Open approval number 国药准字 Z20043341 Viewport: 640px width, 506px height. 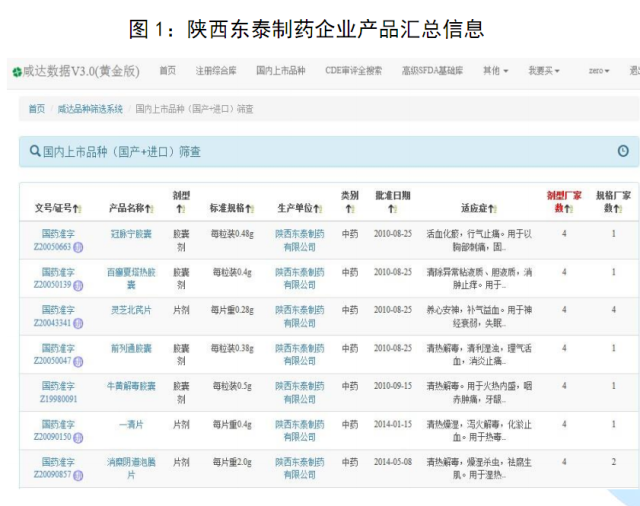click(58, 317)
